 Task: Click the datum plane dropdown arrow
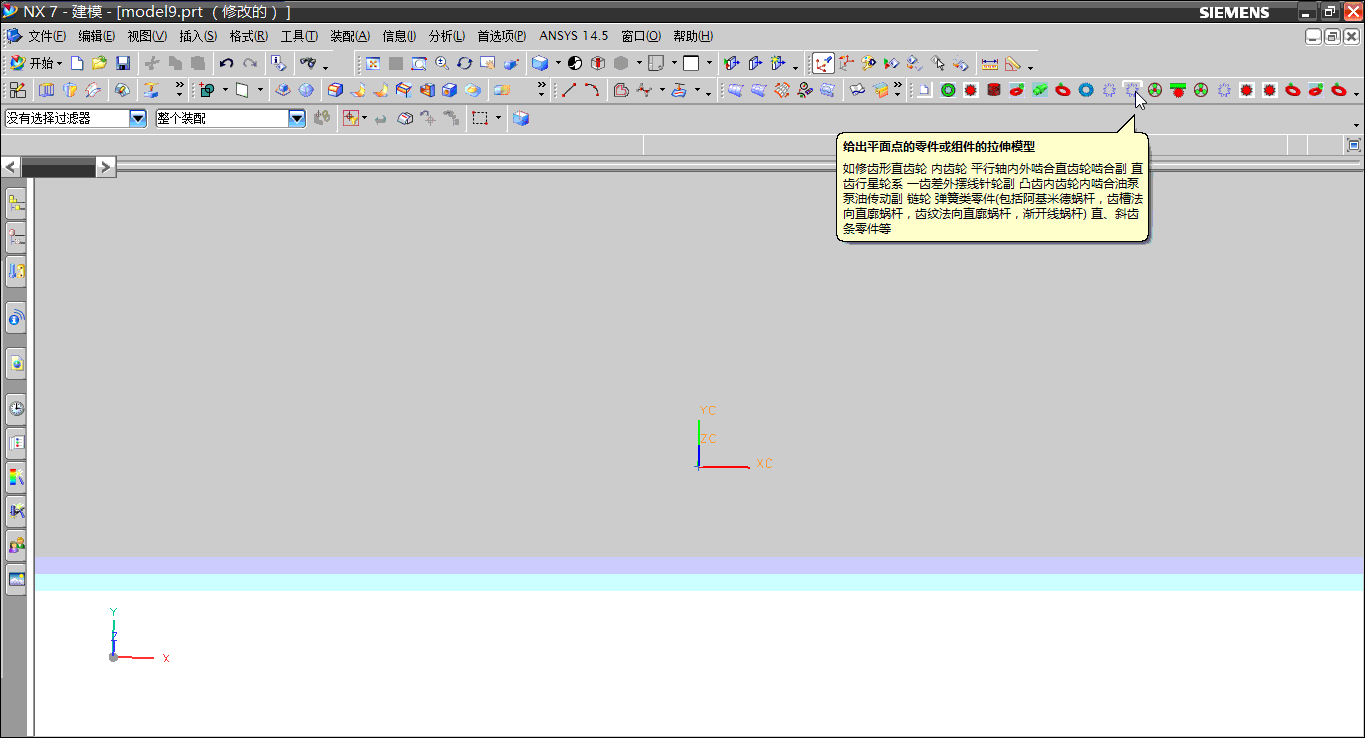[x=261, y=90]
